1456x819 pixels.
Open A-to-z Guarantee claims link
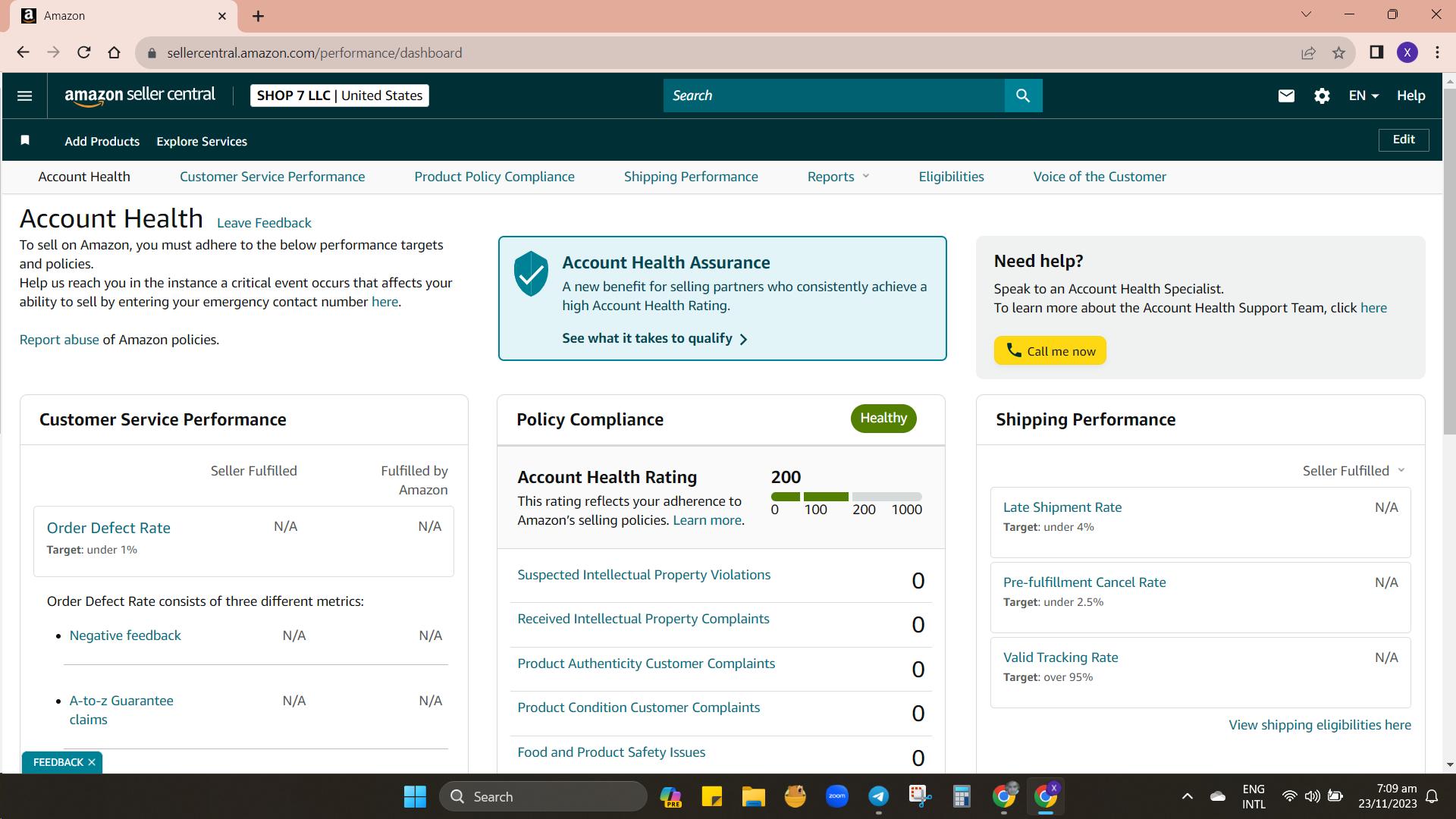(121, 710)
